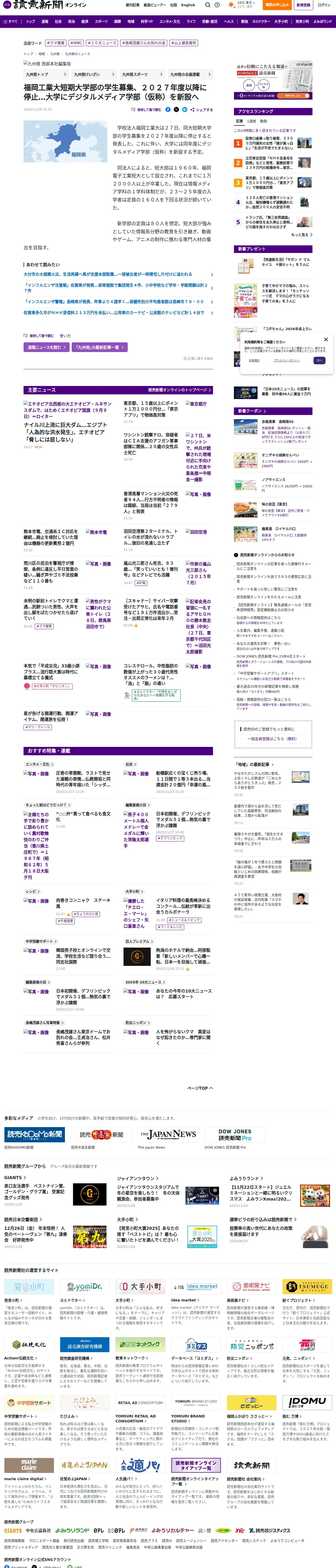Image resolution: width=336 pixels, height=1568 pixels.
Task: Click the #１０大ニュース keyword tag
Action: pyautogui.click(x=102, y=43)
